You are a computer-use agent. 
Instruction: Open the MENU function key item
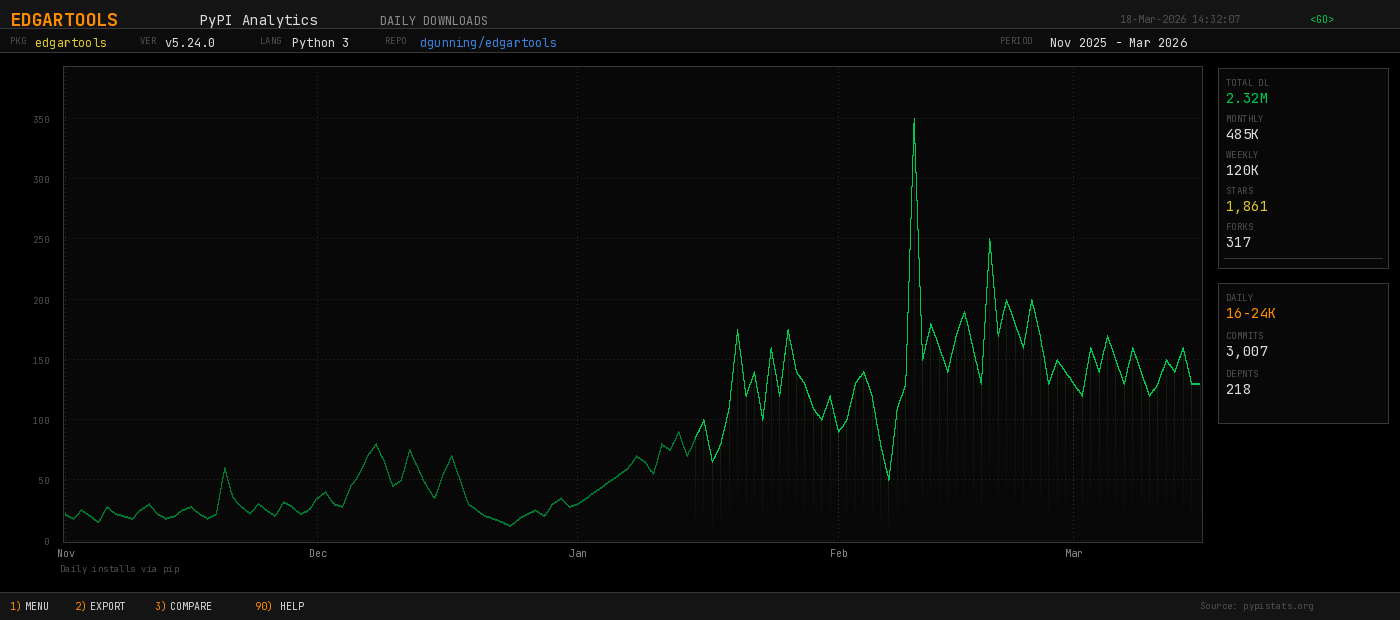click(x=30, y=606)
